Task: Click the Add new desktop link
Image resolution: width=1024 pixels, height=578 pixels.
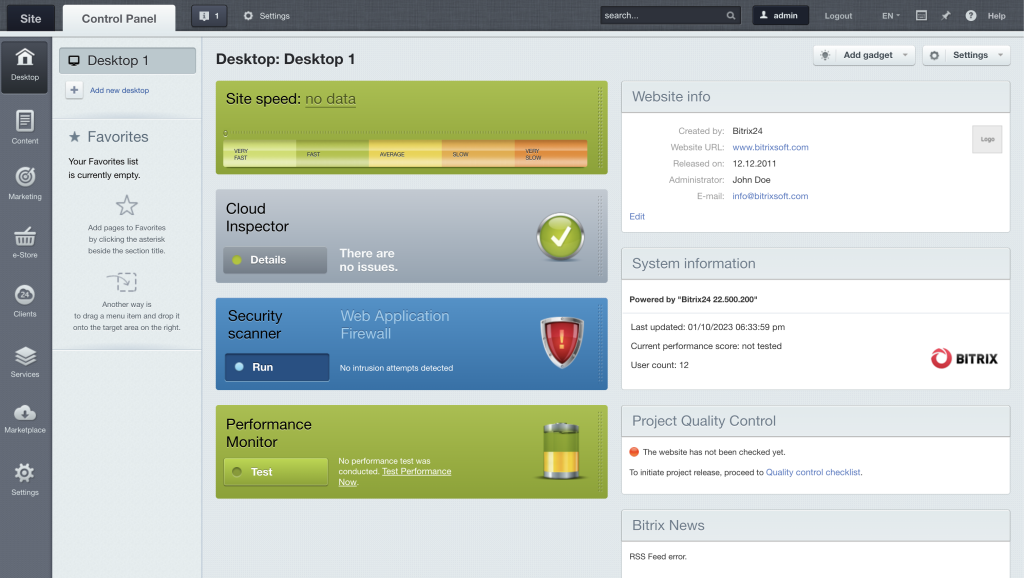Action: 120,90
